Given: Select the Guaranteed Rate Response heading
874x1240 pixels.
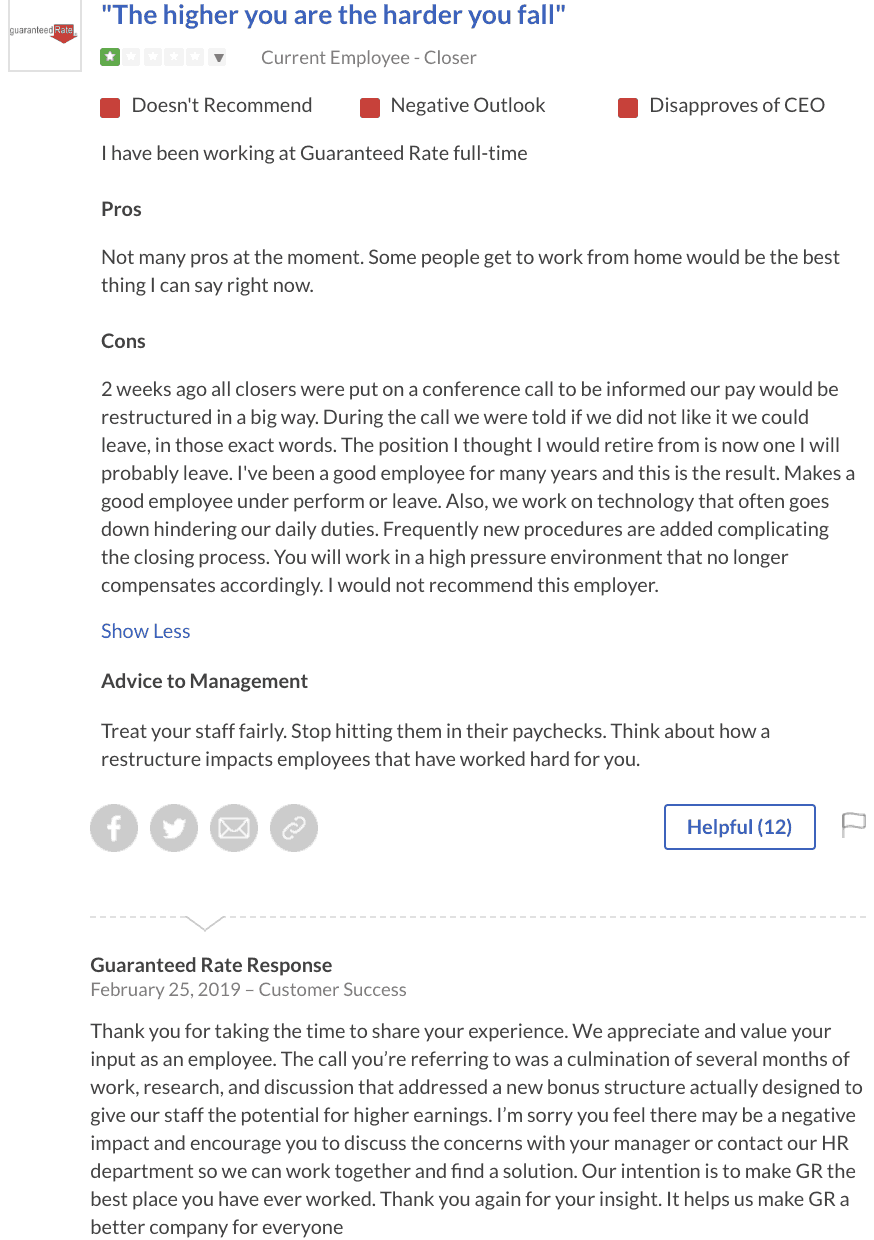Looking at the screenshot, I should pos(211,965).
